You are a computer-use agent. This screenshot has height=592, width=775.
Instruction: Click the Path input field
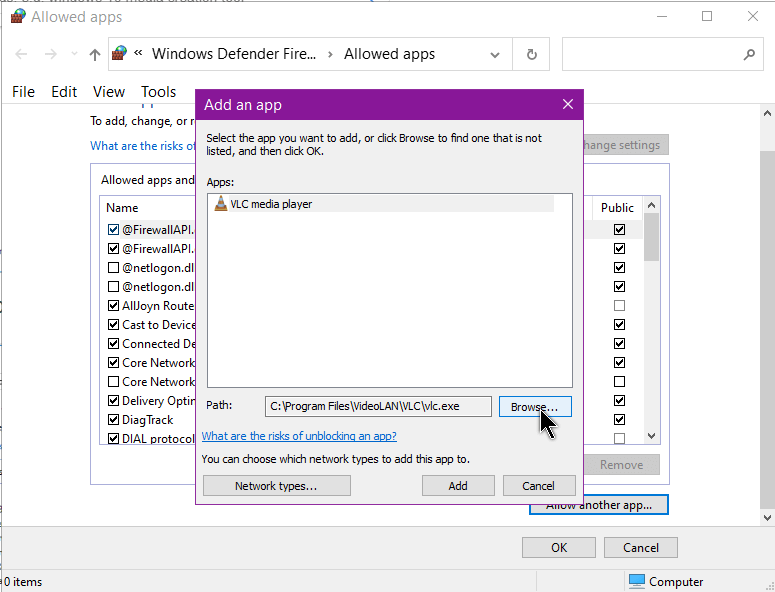coord(378,406)
